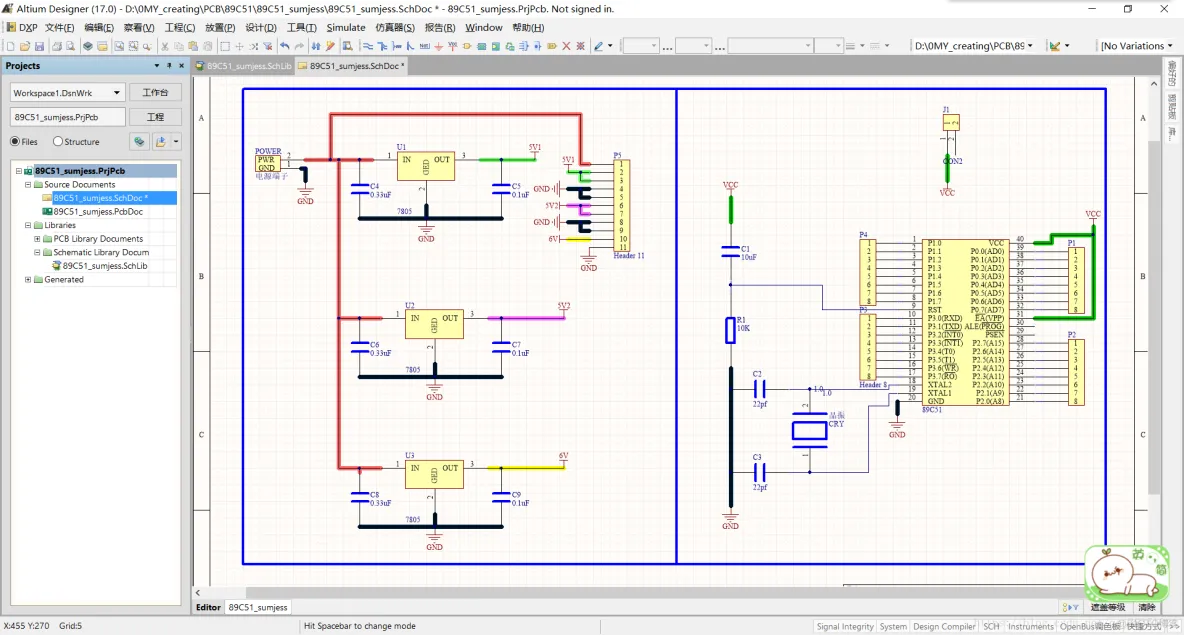Click the Design Compiler status button
1184x635 pixels.
(x=944, y=627)
